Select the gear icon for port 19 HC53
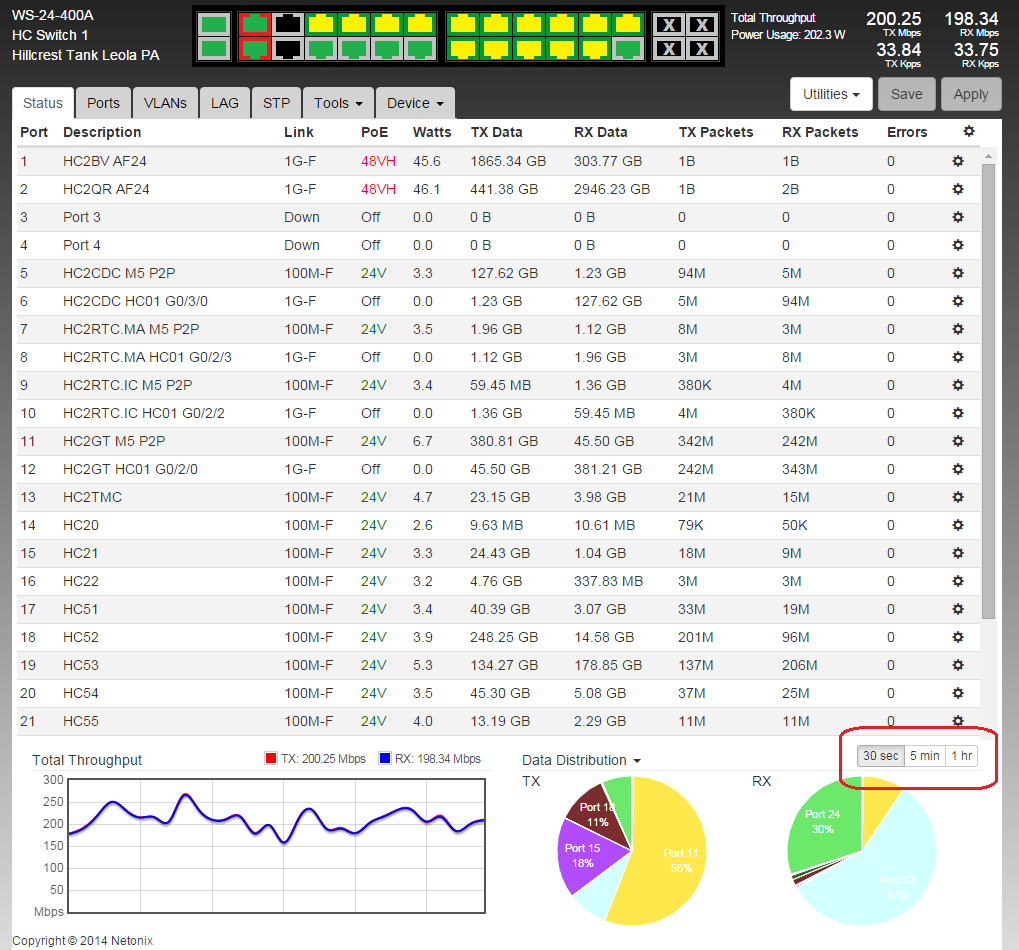This screenshot has height=950, width=1019. click(x=958, y=664)
